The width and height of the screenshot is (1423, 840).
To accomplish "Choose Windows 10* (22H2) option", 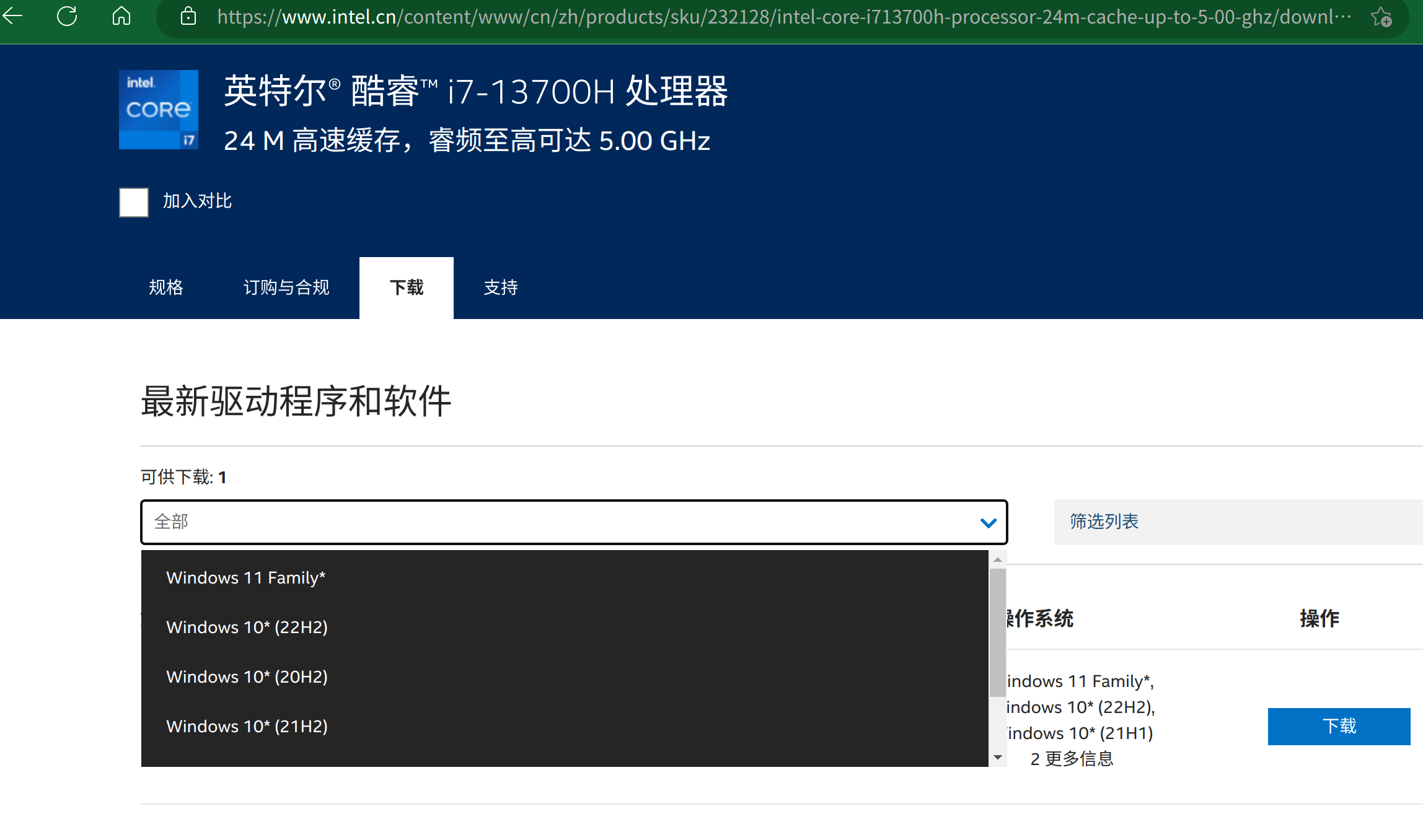I will (247, 628).
